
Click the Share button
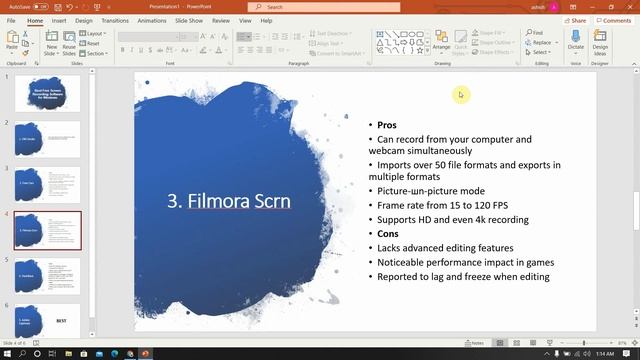pyautogui.click(x=575, y=20)
